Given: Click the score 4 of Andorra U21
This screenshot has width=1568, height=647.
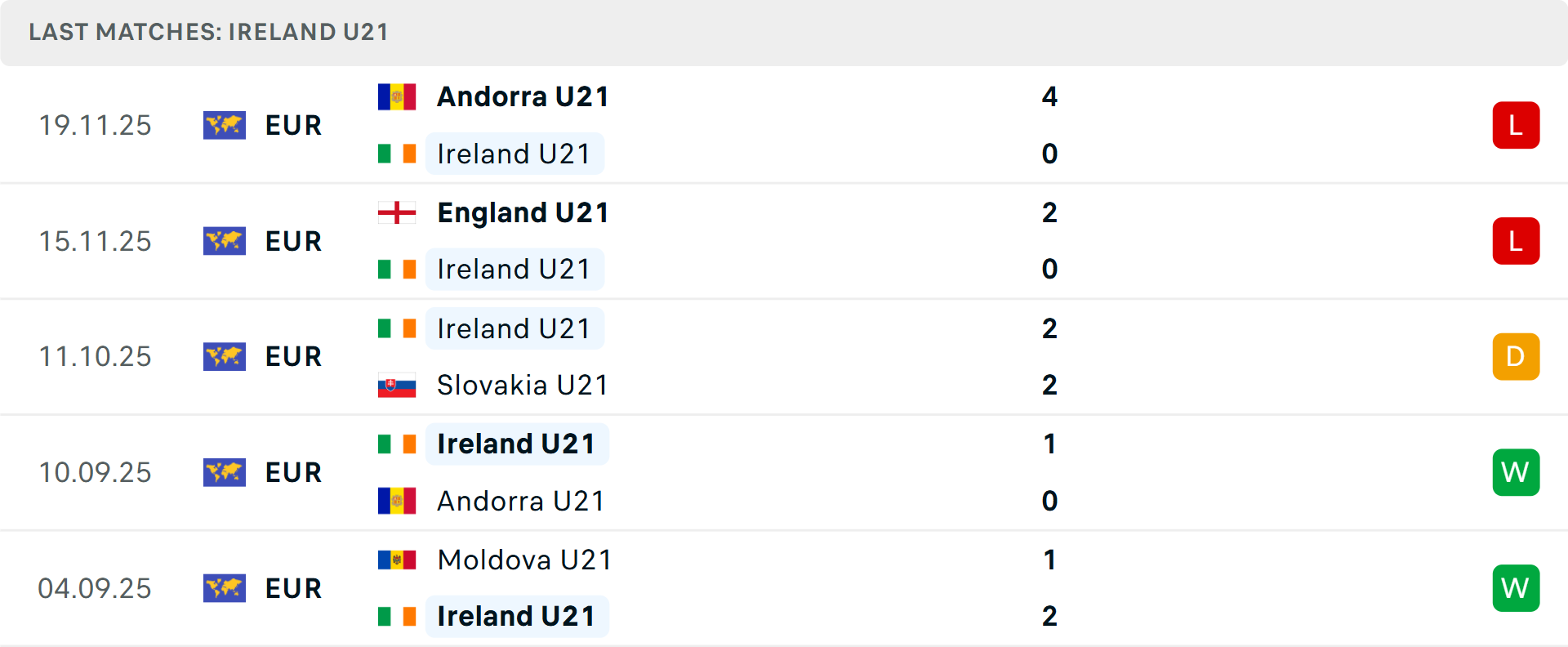Looking at the screenshot, I should click(x=1049, y=96).
